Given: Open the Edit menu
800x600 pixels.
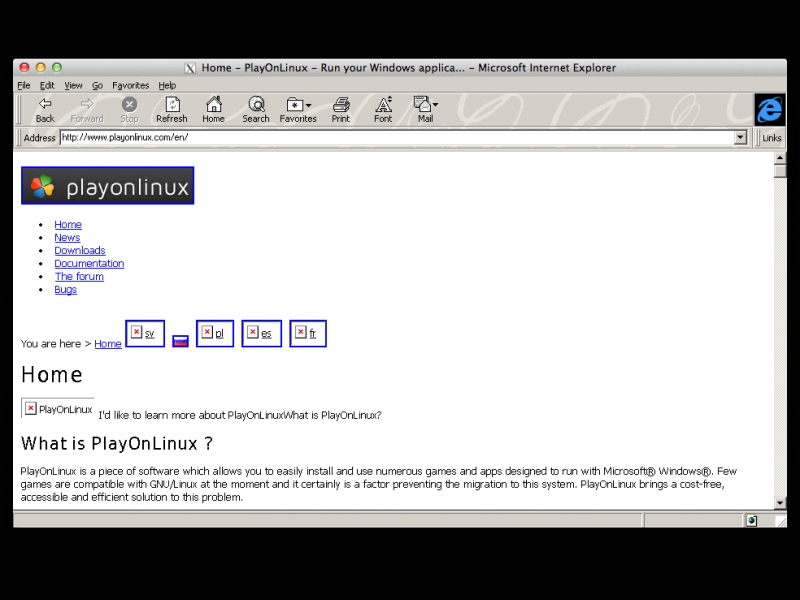Looking at the screenshot, I should coord(47,85).
